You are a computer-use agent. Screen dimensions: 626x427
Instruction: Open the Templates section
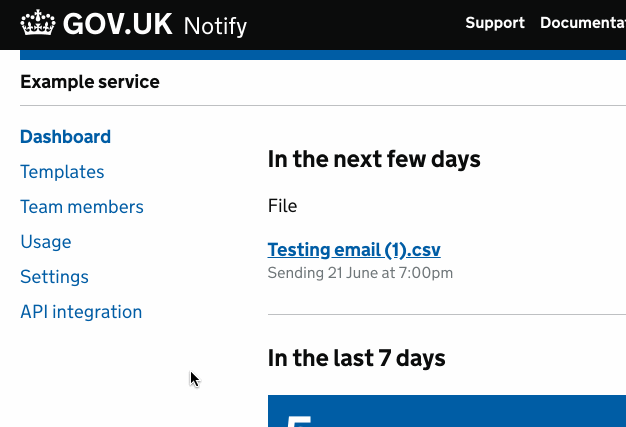click(x=62, y=172)
